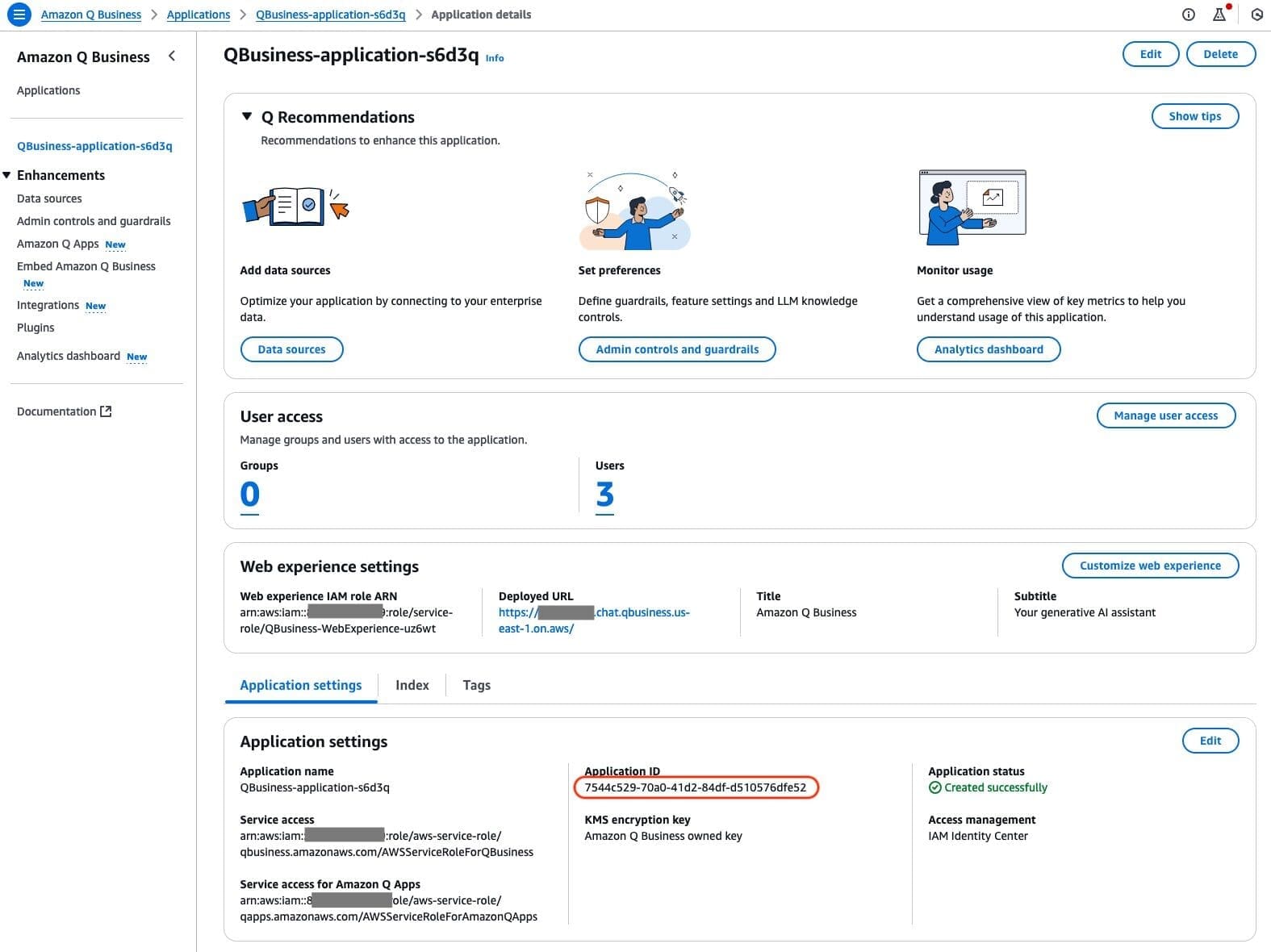This screenshot has height=952, width=1271.
Task: Click Customize web experience button
Action: pos(1151,566)
